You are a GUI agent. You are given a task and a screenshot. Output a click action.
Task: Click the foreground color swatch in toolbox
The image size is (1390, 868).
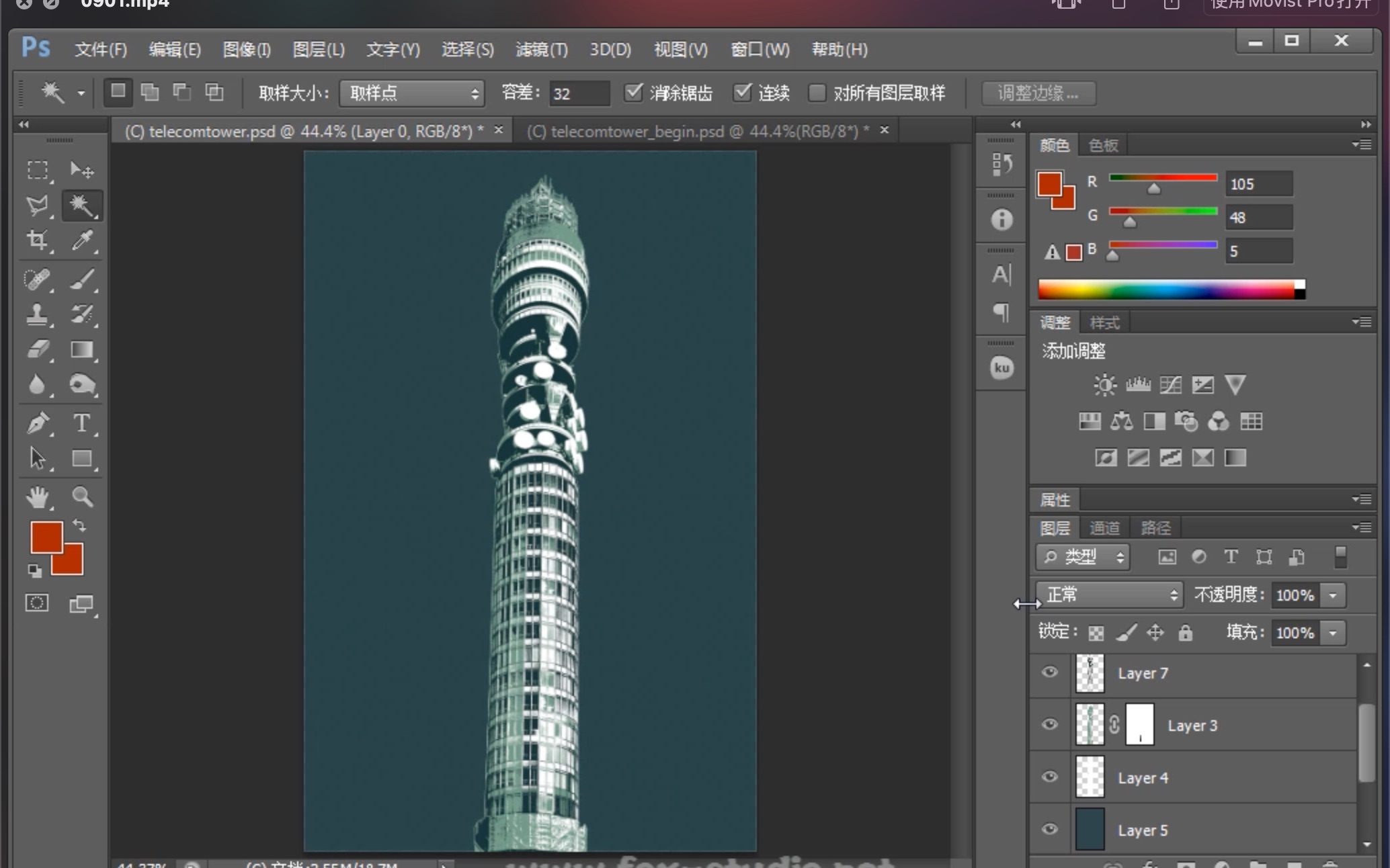44,536
